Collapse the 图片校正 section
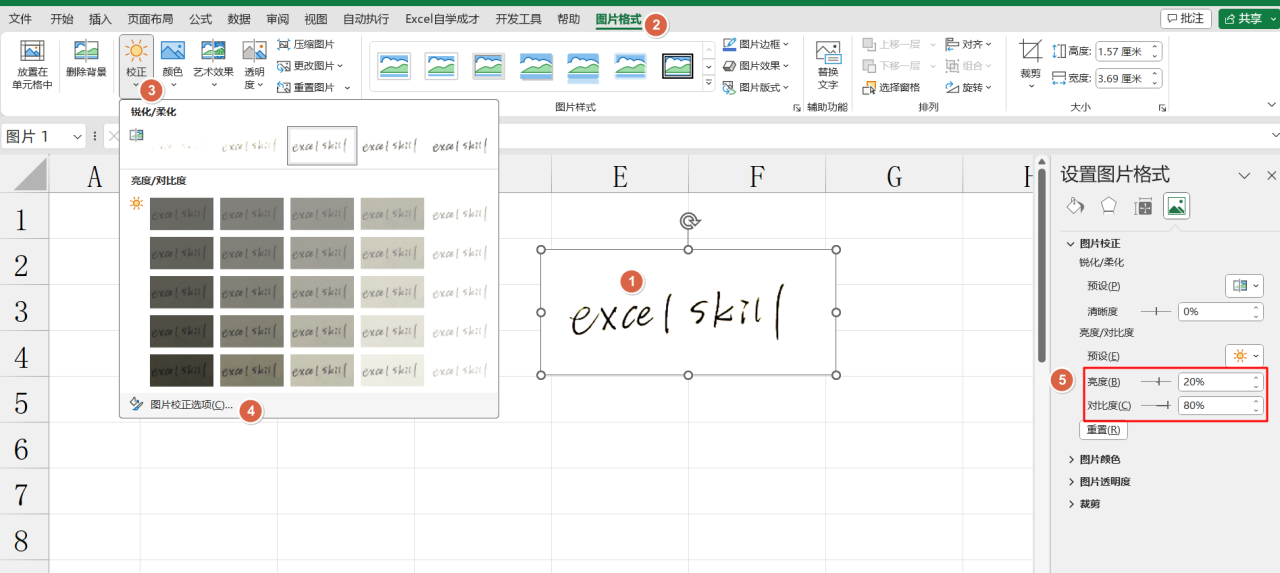The height and width of the screenshot is (573, 1280). pyautogui.click(x=1071, y=244)
